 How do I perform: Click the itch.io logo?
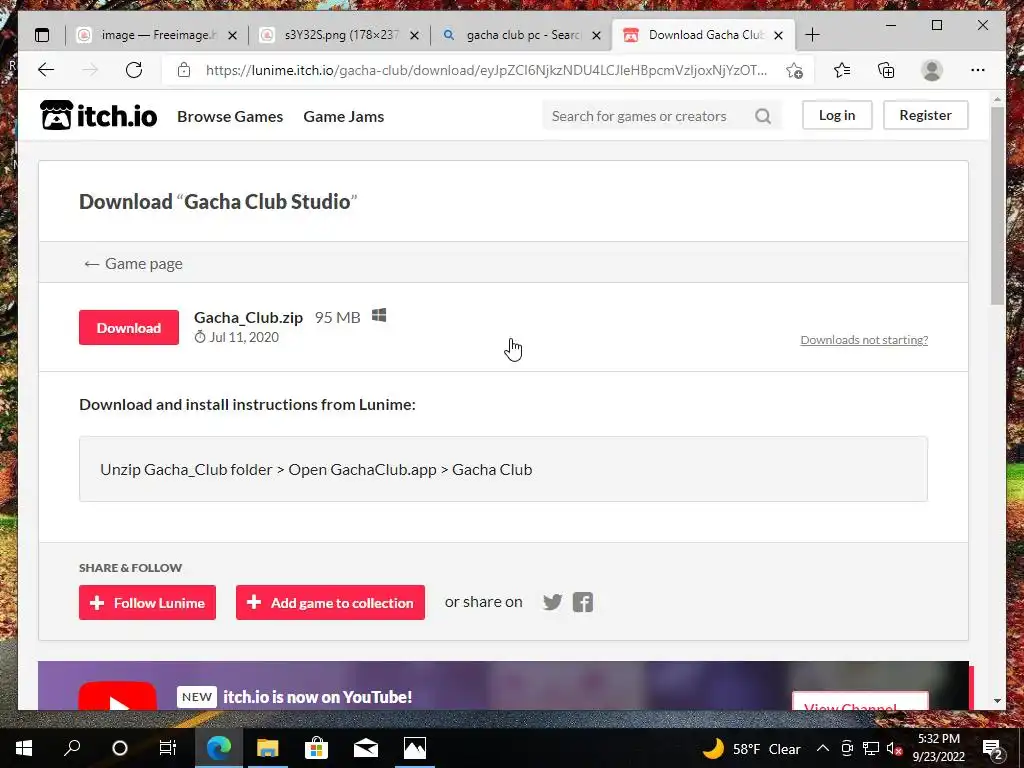pyautogui.click(x=99, y=116)
